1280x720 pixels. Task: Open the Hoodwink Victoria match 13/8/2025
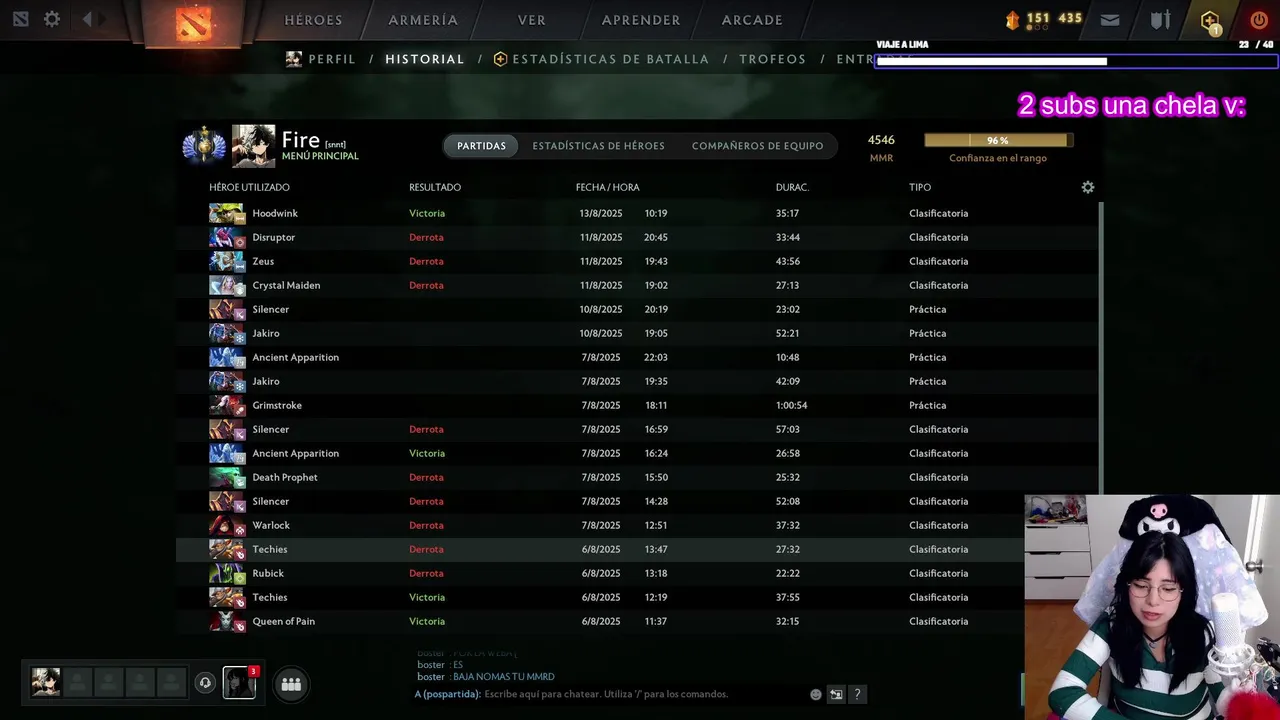(x=636, y=213)
